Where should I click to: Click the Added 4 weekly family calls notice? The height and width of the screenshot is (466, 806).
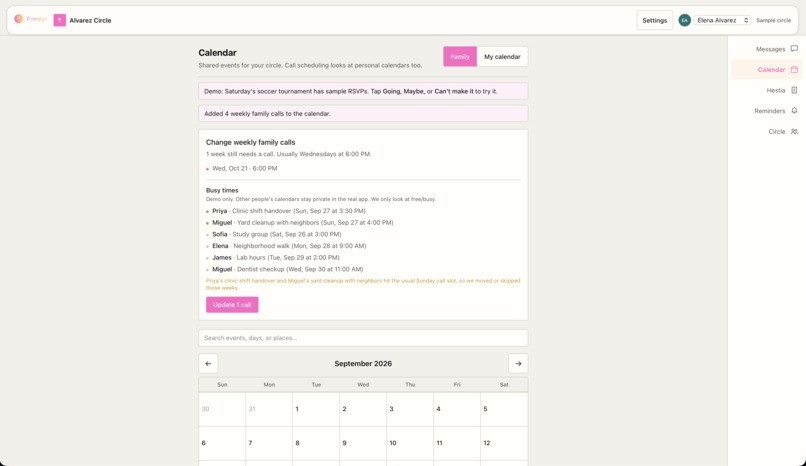coord(363,114)
